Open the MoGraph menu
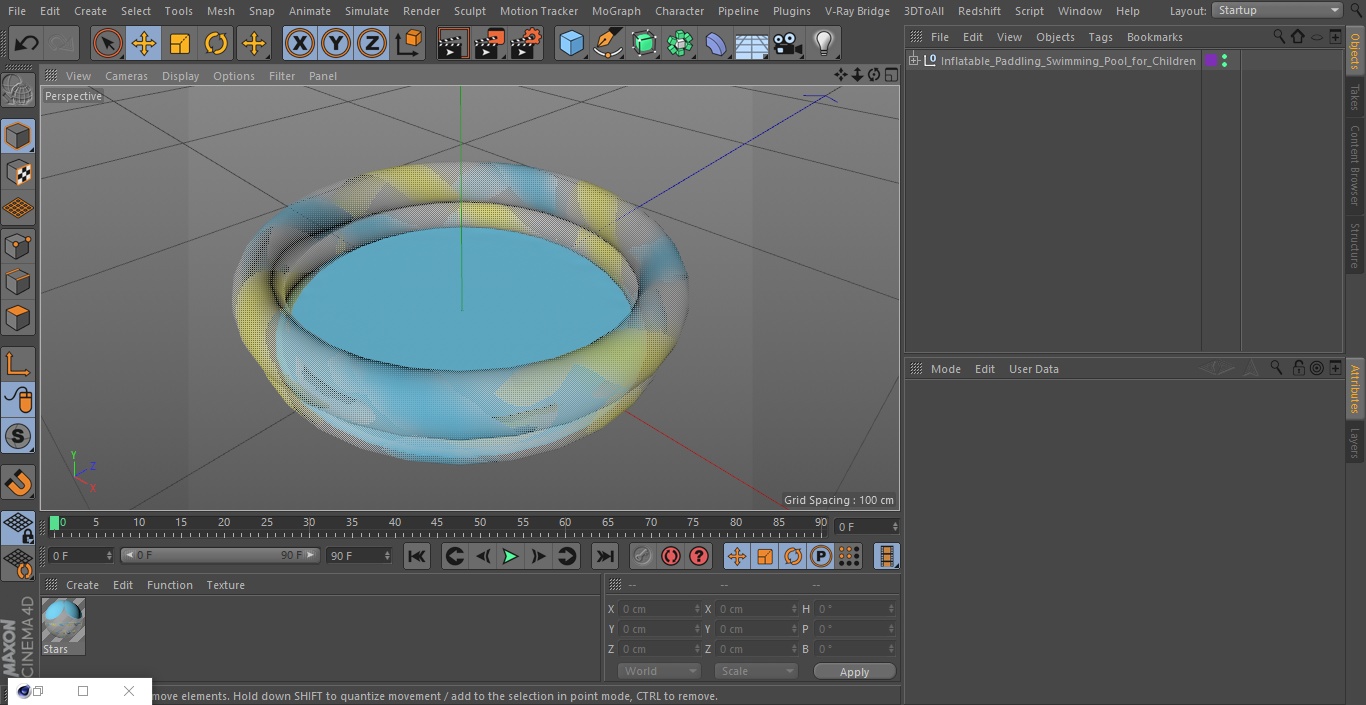Screen dimensions: 1366x705 pyautogui.click(x=616, y=11)
